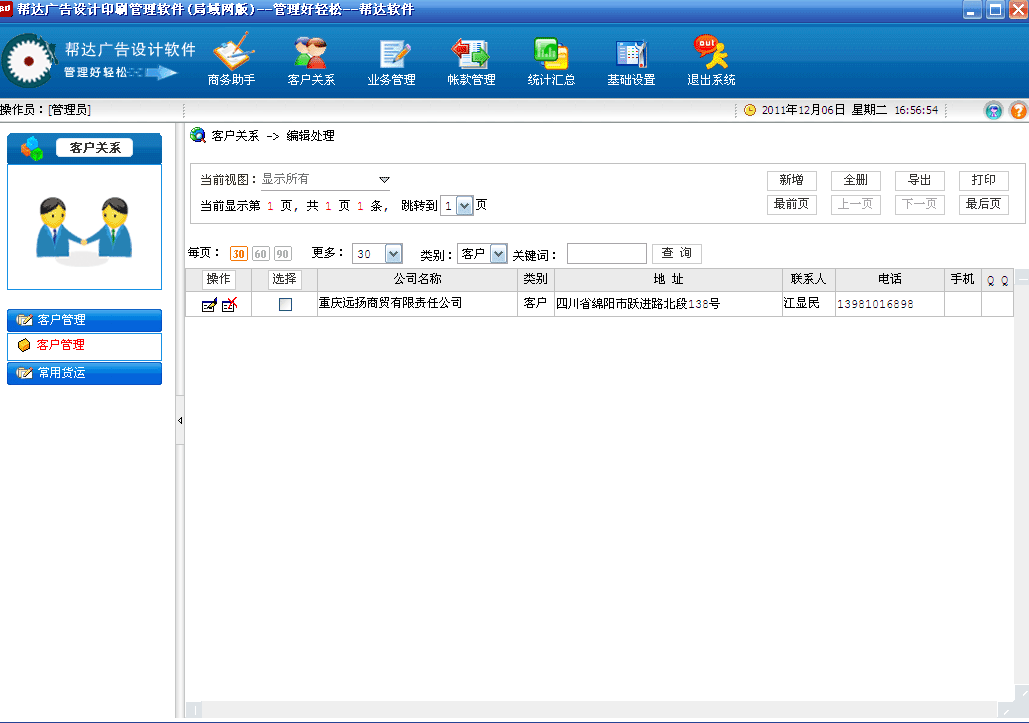1029x723 pixels.
Task: Tick the checkbox for 重庆远扬商贸有限责任公司
Action: (285, 304)
